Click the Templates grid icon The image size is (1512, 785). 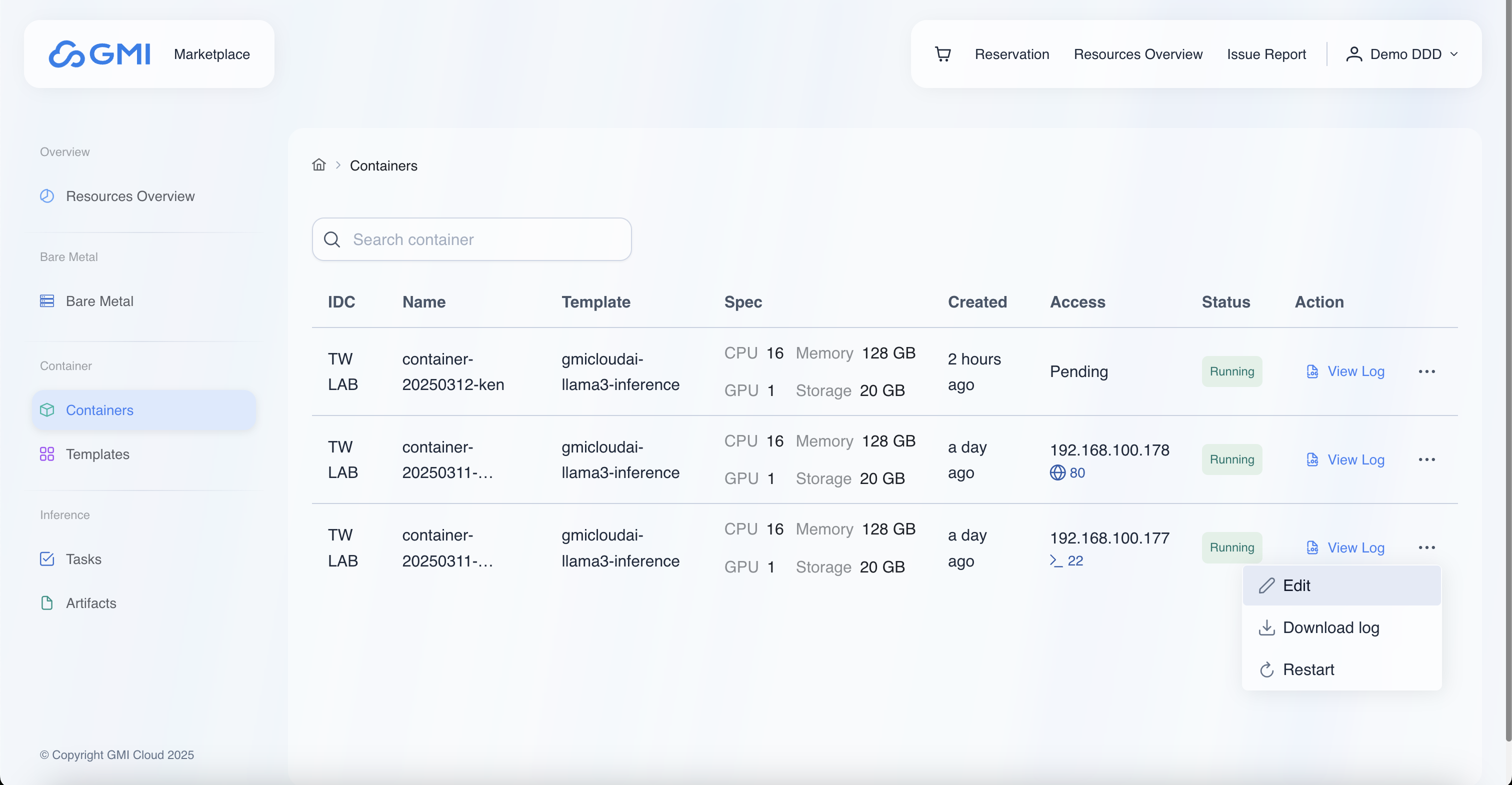[x=47, y=454]
